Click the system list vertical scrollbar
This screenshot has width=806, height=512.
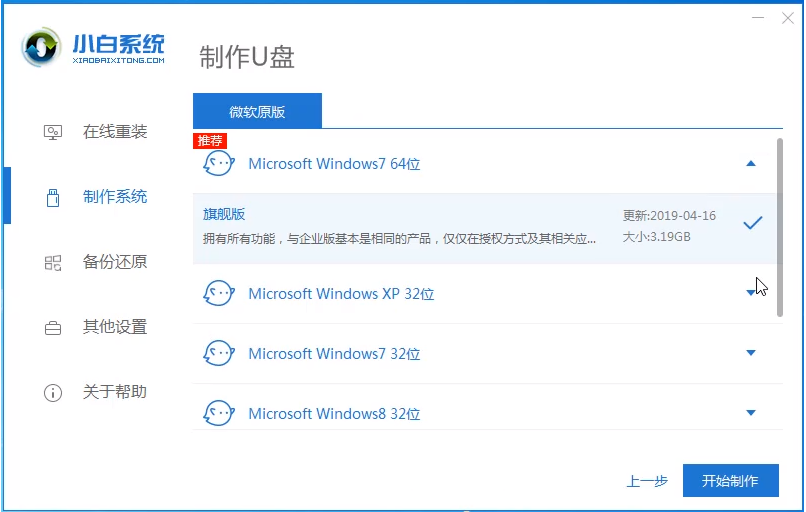(779, 228)
